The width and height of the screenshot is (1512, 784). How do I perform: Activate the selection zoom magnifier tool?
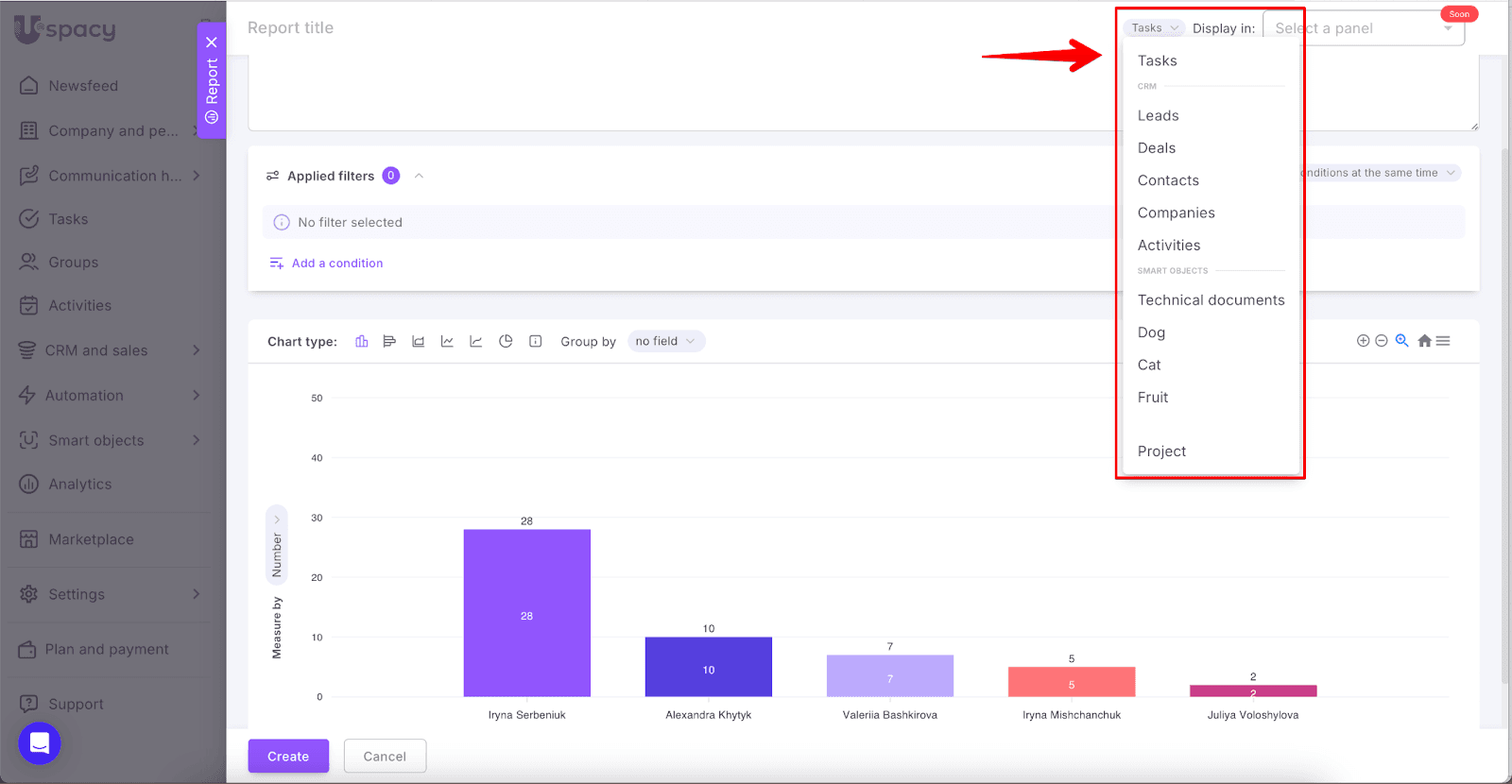tap(1402, 341)
